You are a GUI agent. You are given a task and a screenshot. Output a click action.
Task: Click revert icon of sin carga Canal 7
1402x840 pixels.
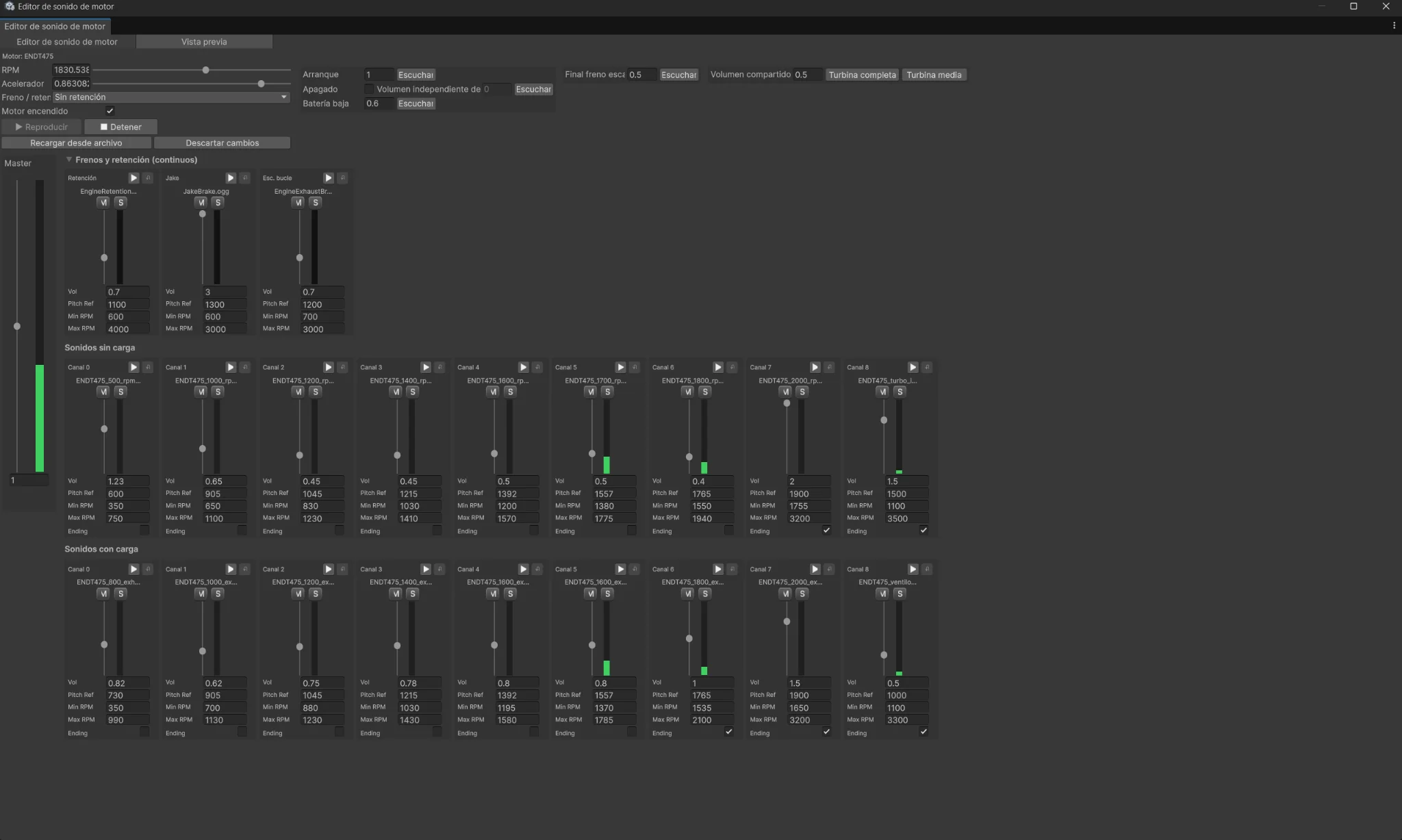click(829, 368)
